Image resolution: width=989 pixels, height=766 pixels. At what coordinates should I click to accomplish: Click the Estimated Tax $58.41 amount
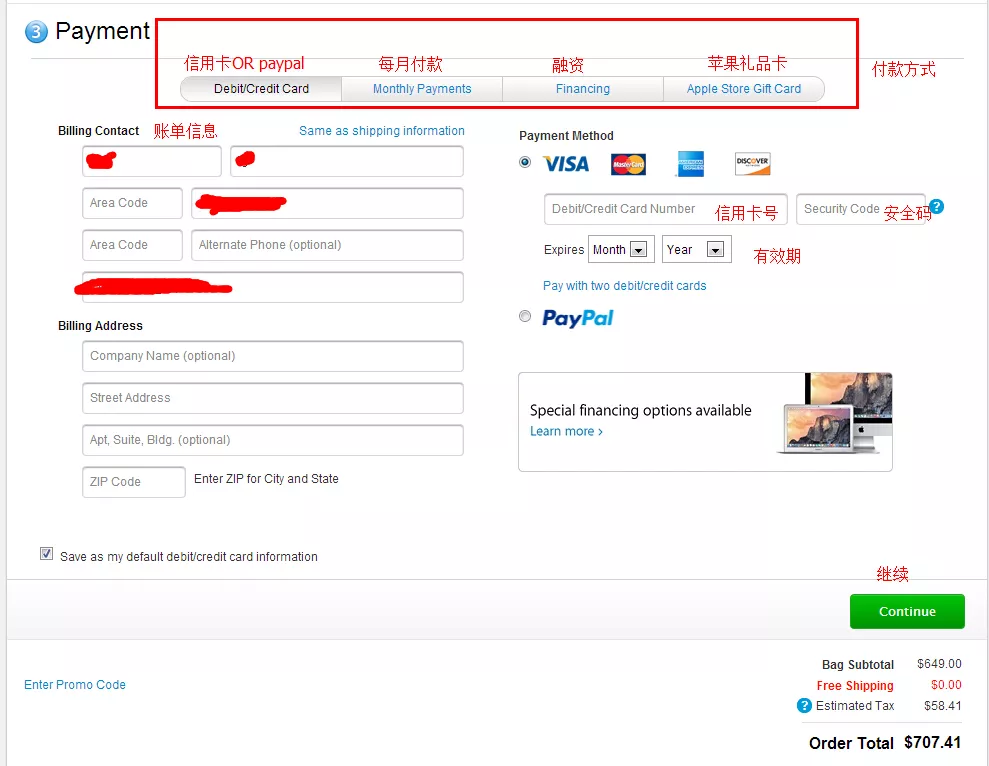point(942,705)
